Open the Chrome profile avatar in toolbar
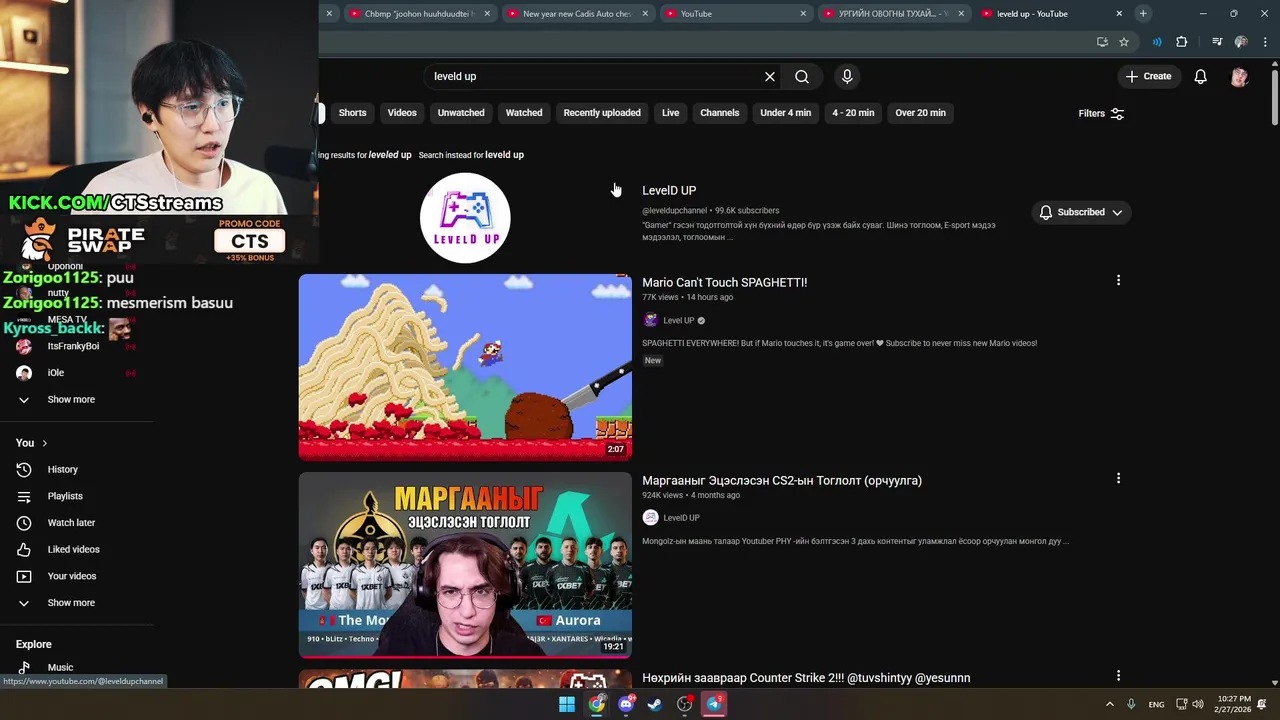The image size is (1280, 720). pos(1241,42)
